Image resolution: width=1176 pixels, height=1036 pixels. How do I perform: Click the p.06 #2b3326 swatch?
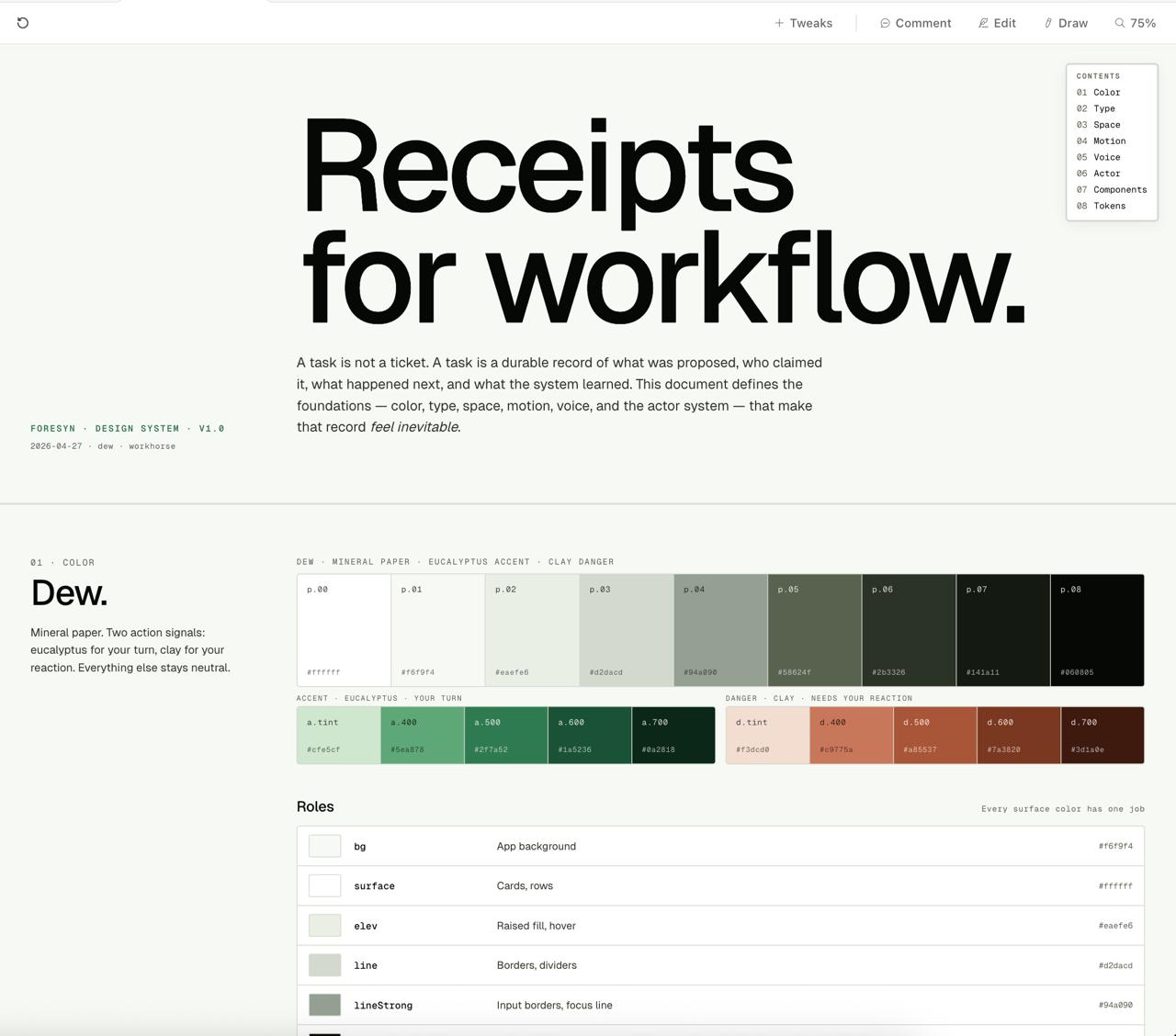(x=909, y=630)
